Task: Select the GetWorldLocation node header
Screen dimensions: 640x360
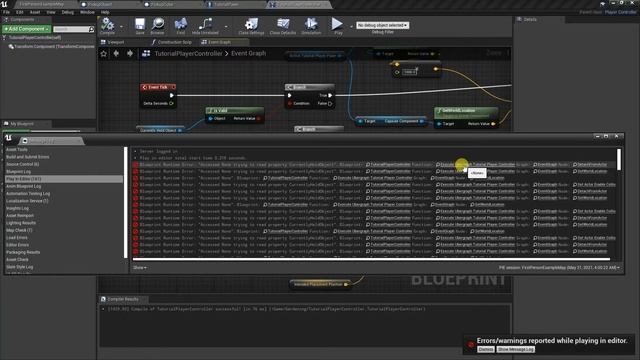Action: [x=466, y=111]
